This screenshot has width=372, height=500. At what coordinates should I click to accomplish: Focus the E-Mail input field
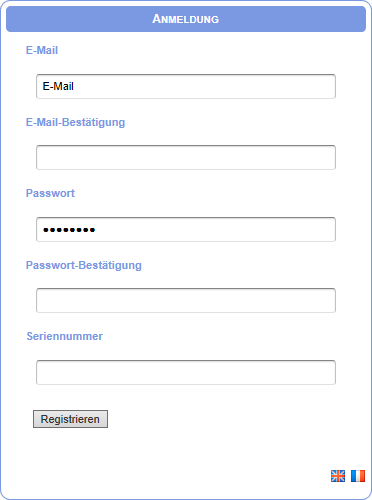click(x=186, y=86)
